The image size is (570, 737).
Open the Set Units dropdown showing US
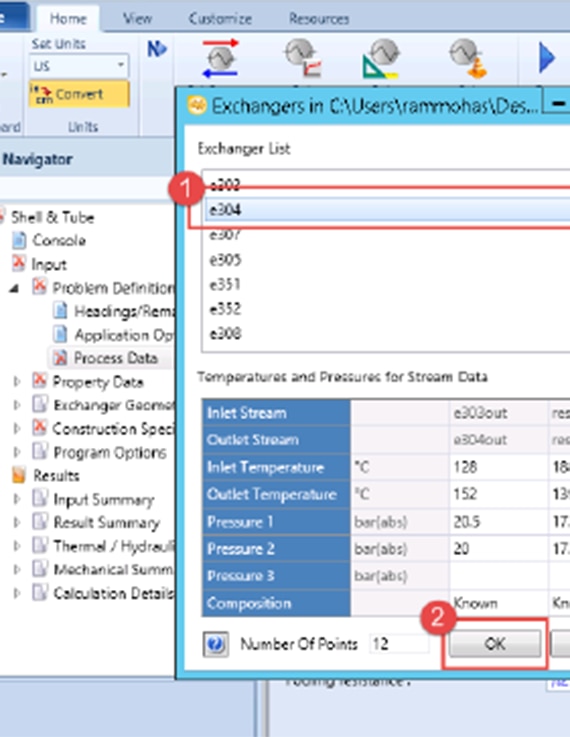pos(79,66)
